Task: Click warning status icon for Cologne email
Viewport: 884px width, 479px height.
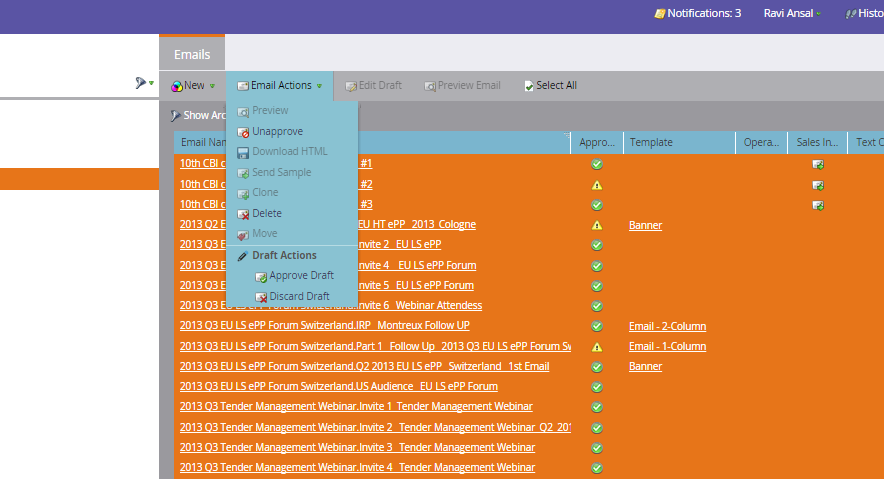Action: coord(596,225)
